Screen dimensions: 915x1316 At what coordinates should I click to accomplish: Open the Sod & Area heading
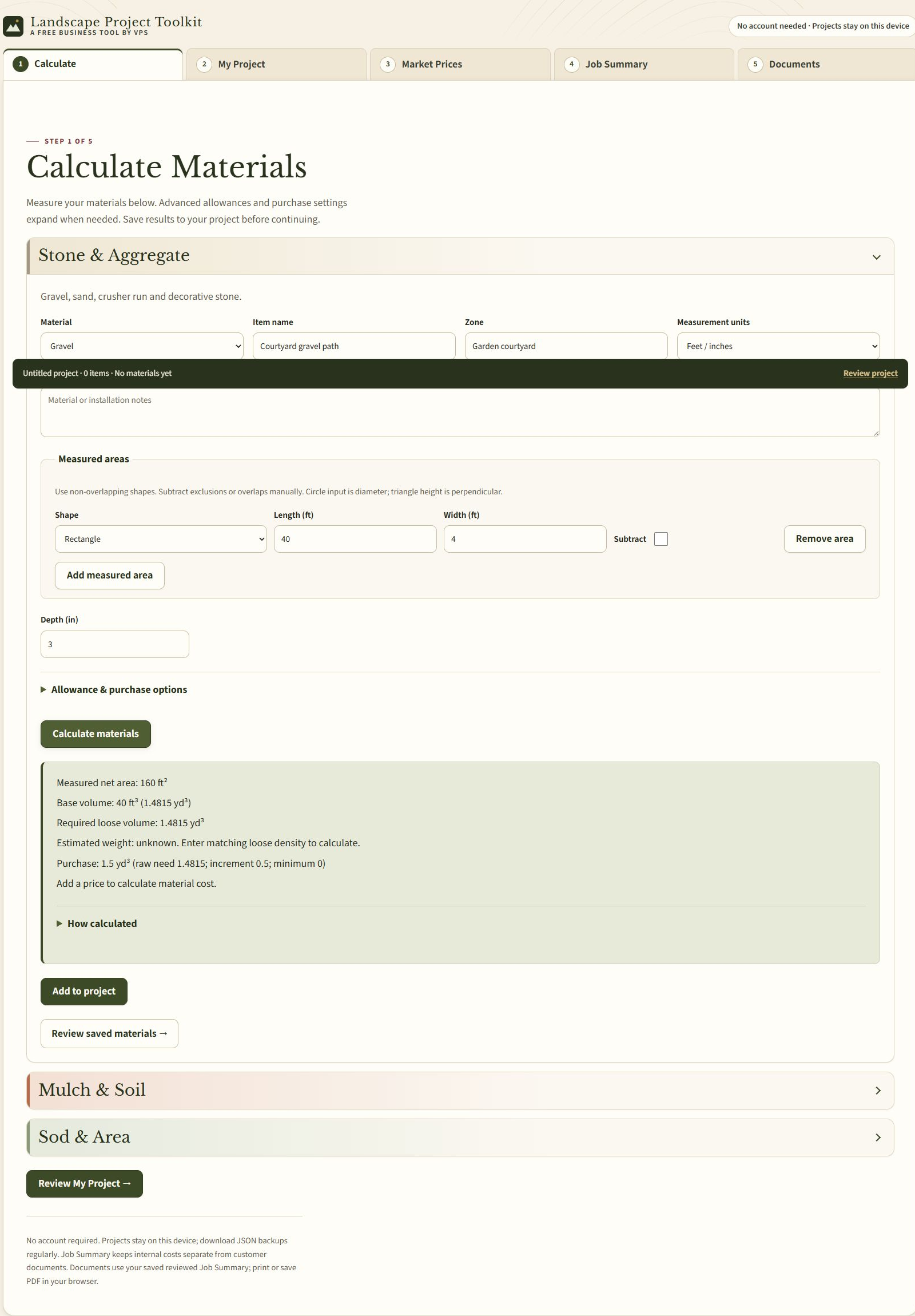tap(84, 1136)
